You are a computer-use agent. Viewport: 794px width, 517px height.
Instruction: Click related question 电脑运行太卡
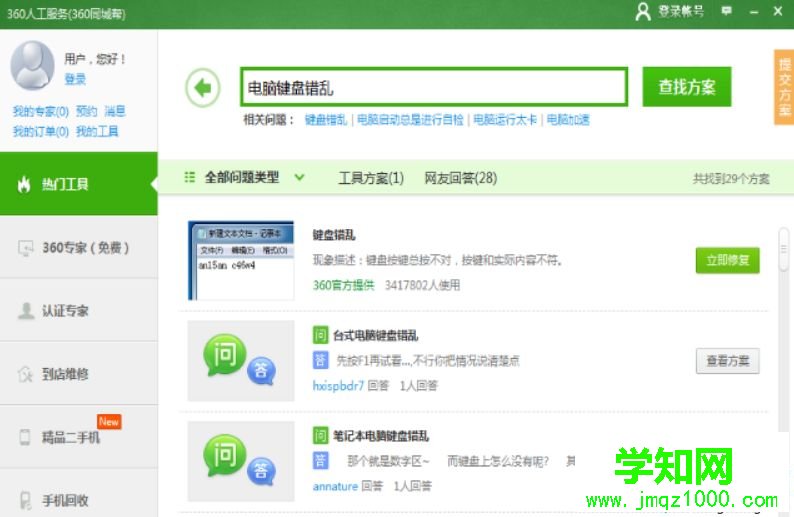pos(505,120)
